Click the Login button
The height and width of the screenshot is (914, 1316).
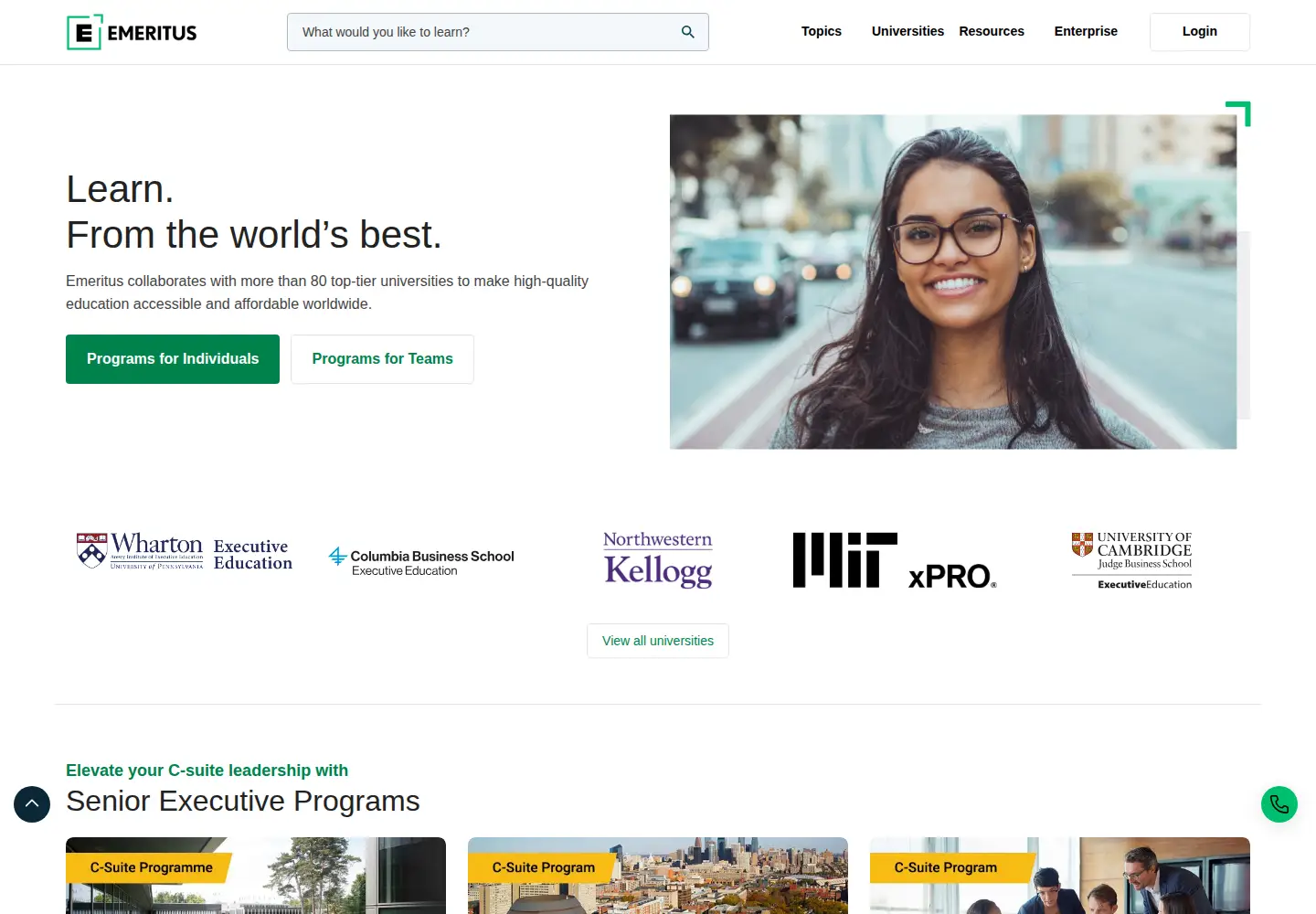(1200, 32)
